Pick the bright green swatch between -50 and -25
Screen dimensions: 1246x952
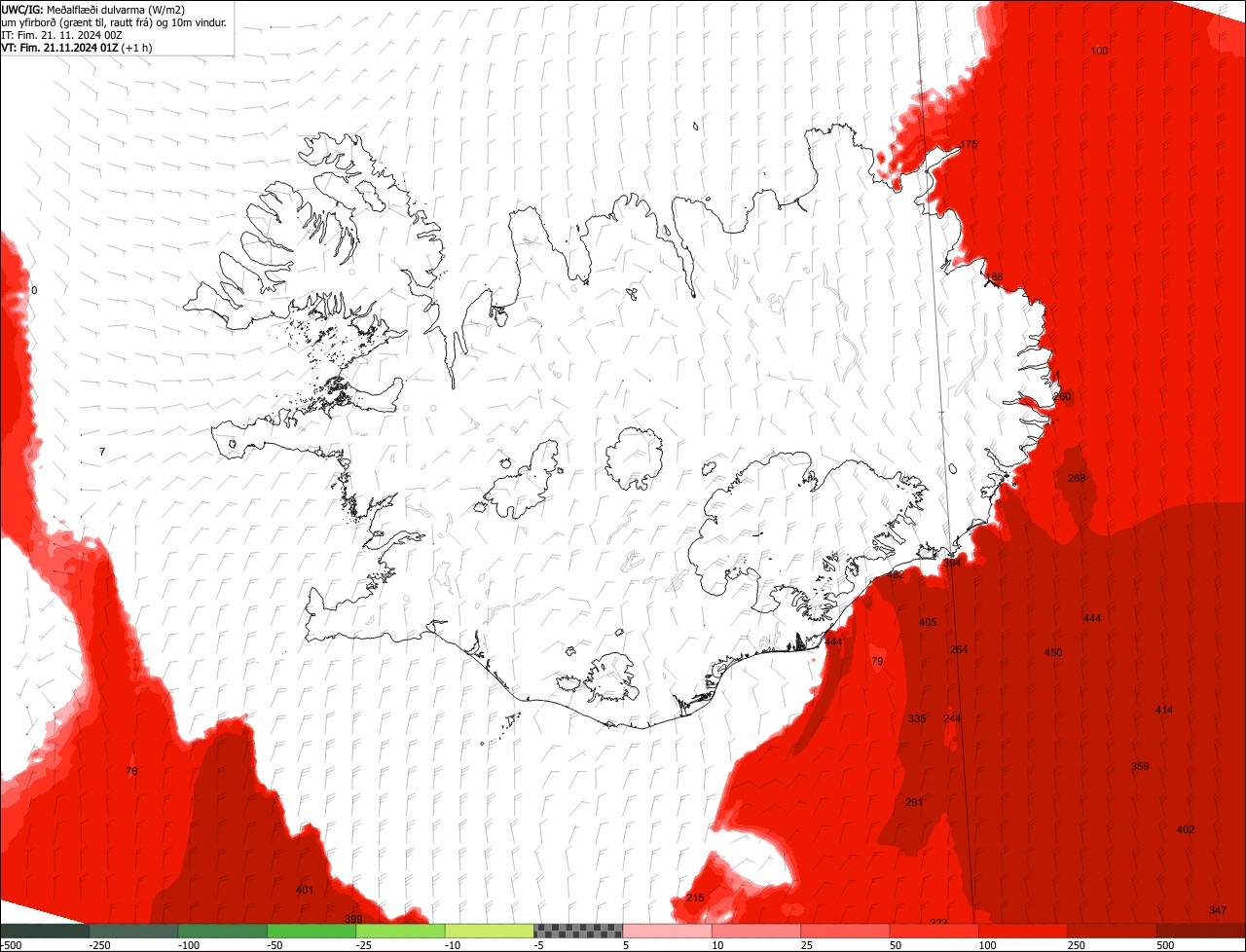point(311,931)
